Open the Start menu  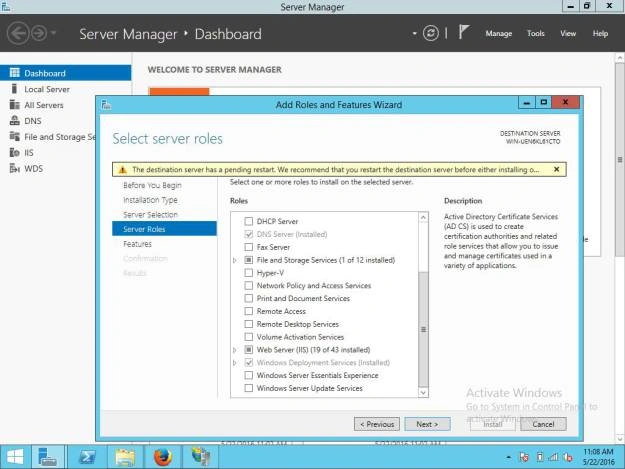click(15, 457)
